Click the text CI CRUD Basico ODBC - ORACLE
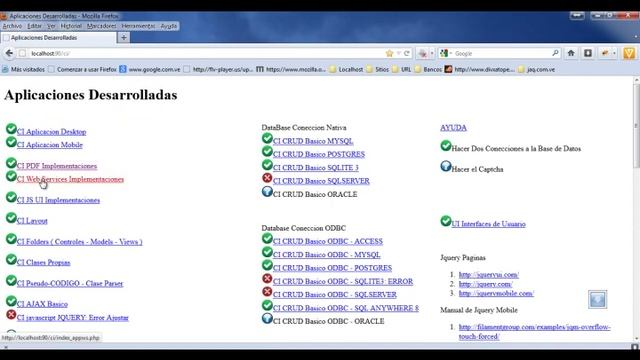Viewport: 640px width, 360px height. point(329,321)
